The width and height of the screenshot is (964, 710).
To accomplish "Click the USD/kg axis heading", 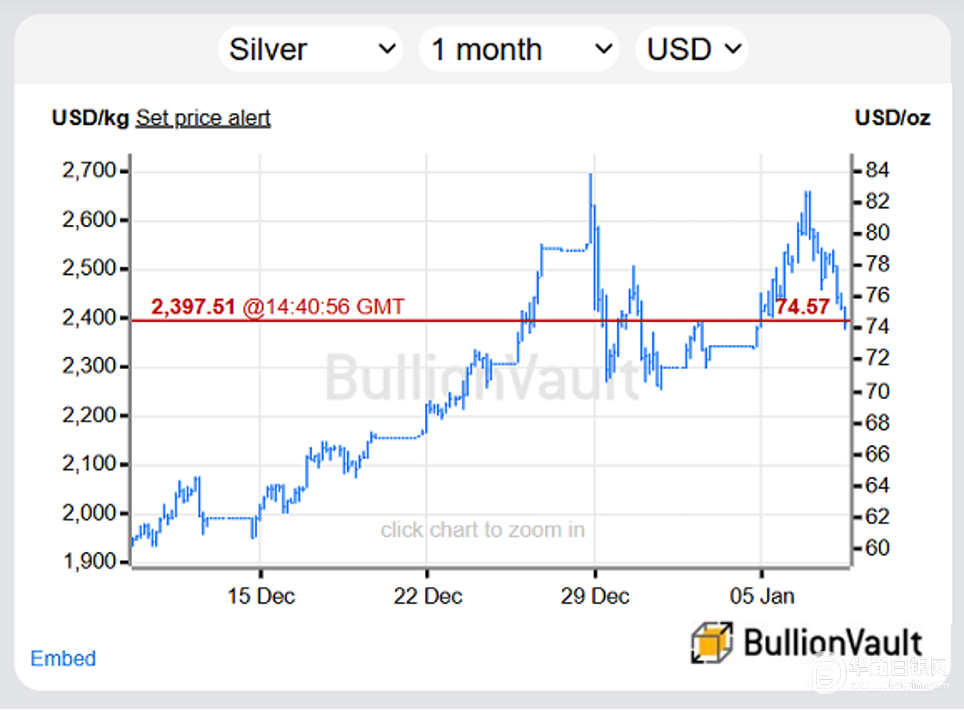I will 90,118.
